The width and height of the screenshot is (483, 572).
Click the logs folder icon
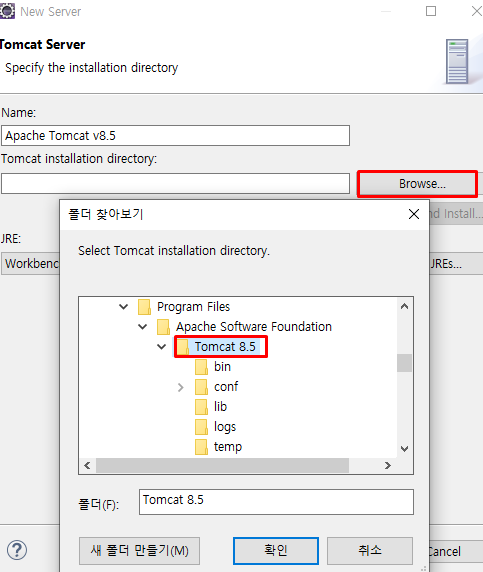point(201,427)
